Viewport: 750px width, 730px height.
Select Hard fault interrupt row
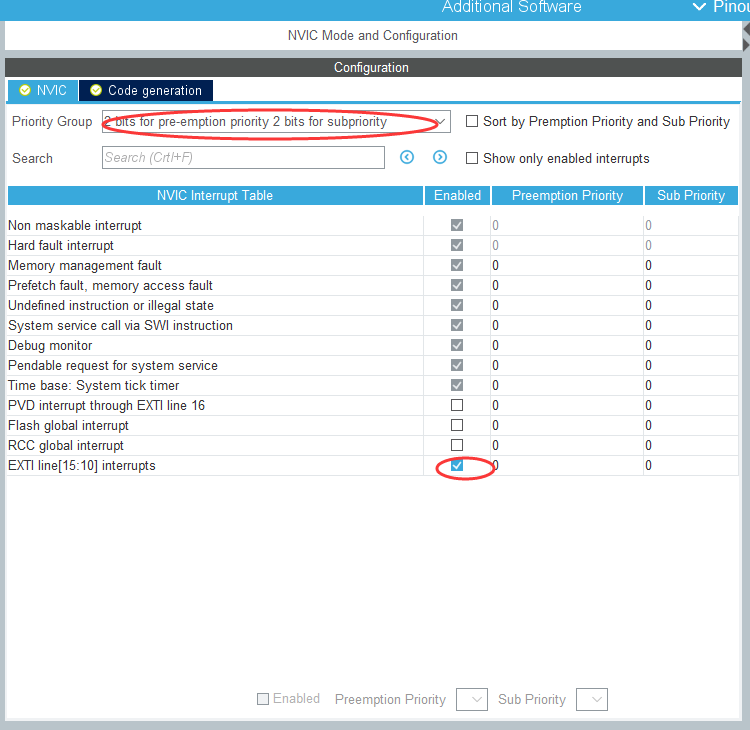pos(373,245)
